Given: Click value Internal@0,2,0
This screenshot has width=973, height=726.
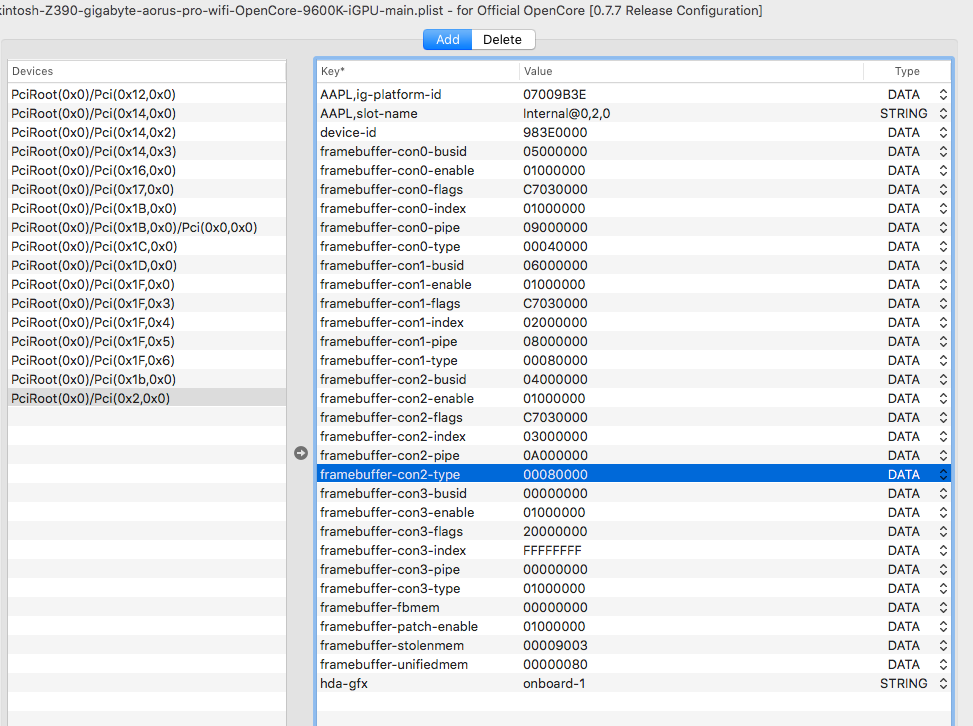Looking at the screenshot, I should (567, 114).
